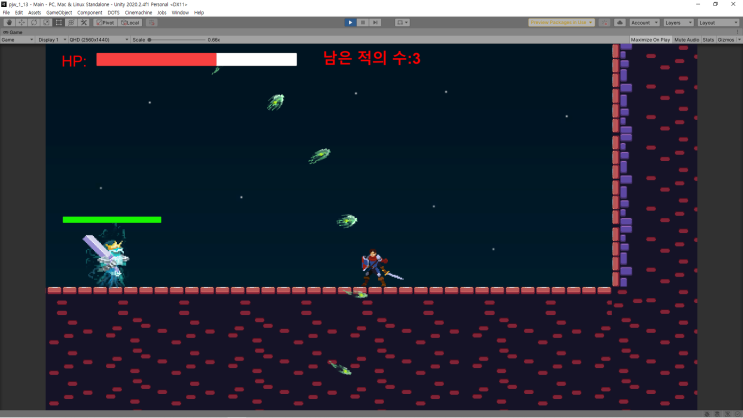Screen dimensions: 743x418
Task: Select the Rotate tool
Action: click(34, 22)
